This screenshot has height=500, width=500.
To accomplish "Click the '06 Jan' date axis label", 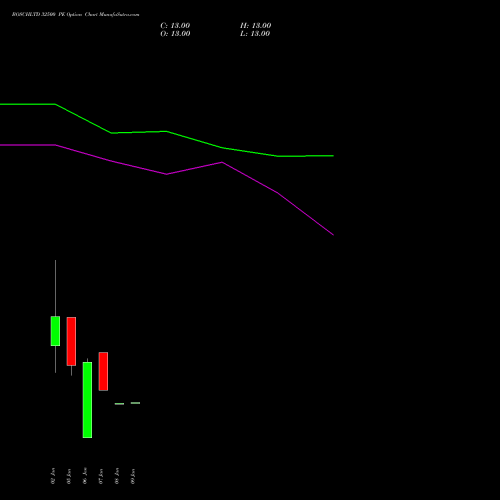I will click(x=85, y=476).
